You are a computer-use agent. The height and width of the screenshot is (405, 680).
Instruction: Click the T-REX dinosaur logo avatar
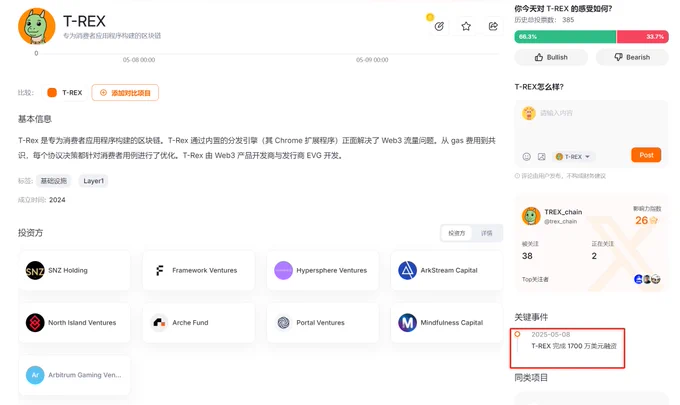tap(36, 26)
